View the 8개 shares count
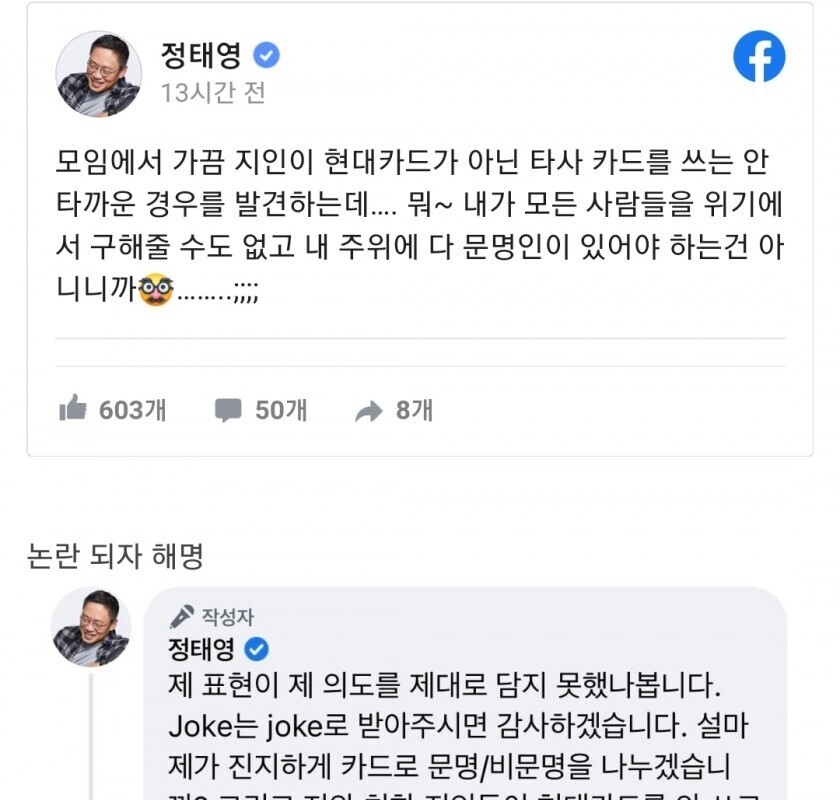The image size is (840, 800). coord(414,409)
